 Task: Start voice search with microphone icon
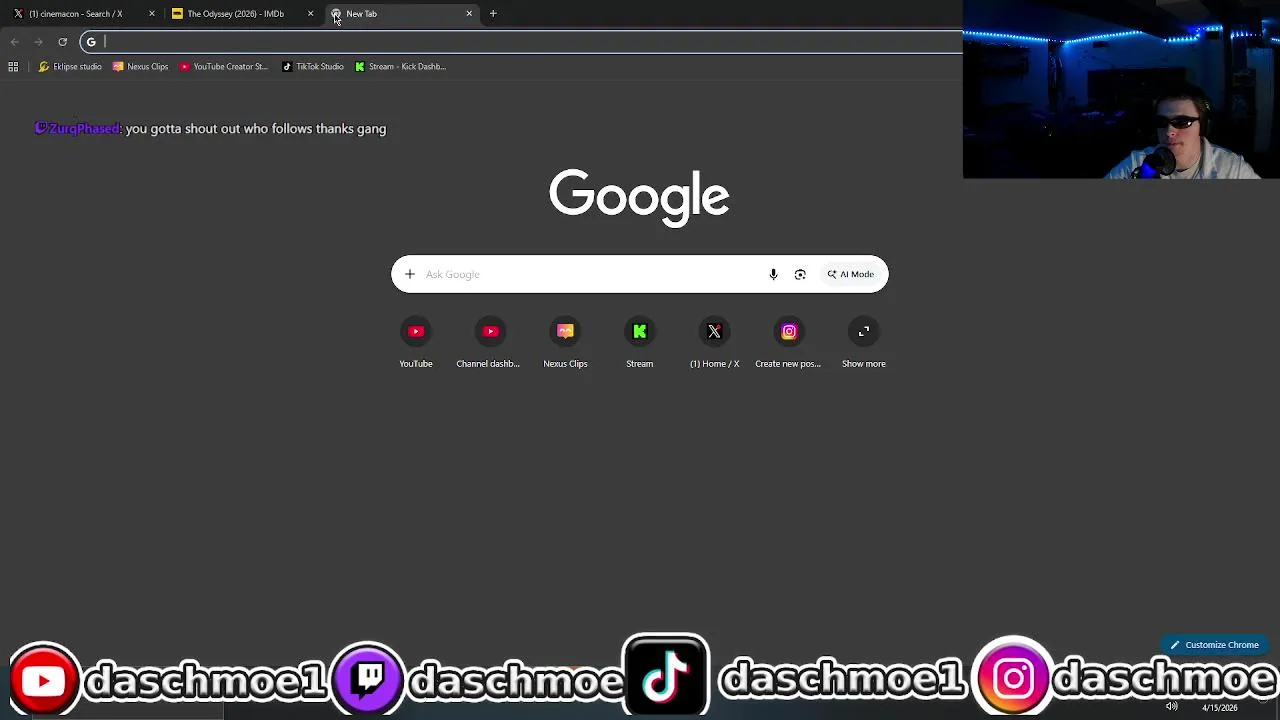tap(773, 274)
